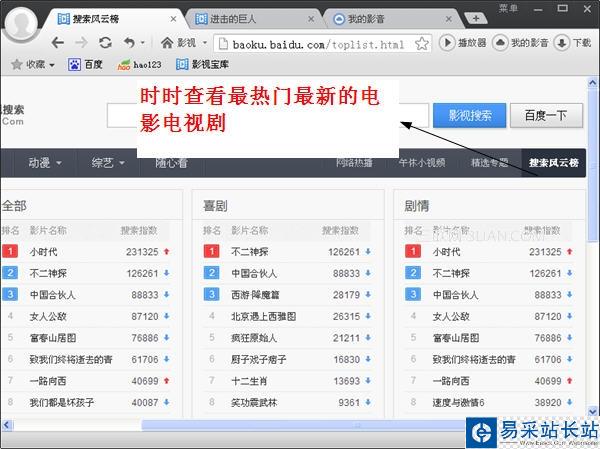Open 我的影音 cloud toolbar button
Viewport: 600px width, 449px height.
[520, 42]
